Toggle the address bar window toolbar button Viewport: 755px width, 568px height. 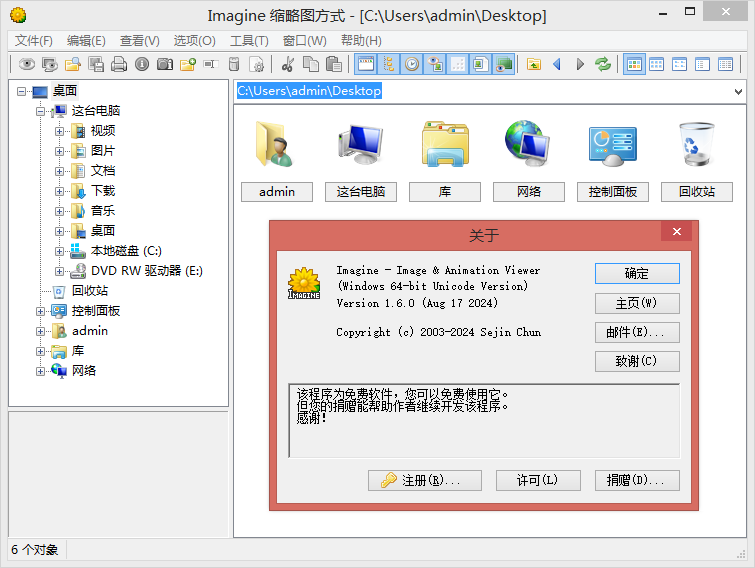[366, 64]
